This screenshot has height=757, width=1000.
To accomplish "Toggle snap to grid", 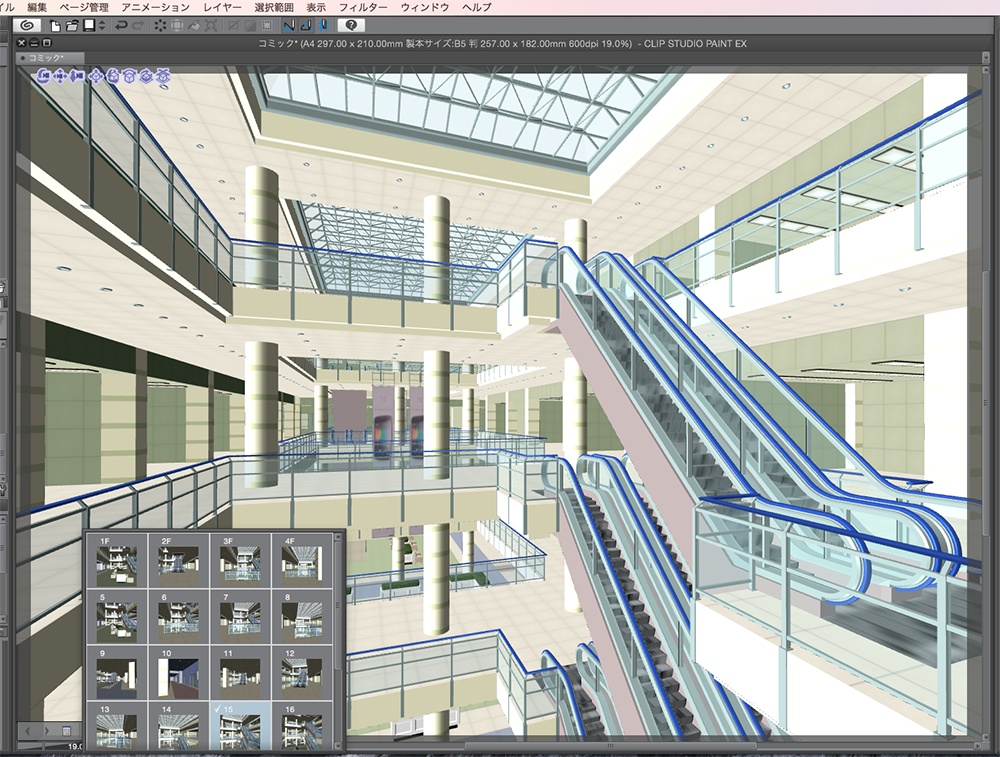I will (x=323, y=26).
